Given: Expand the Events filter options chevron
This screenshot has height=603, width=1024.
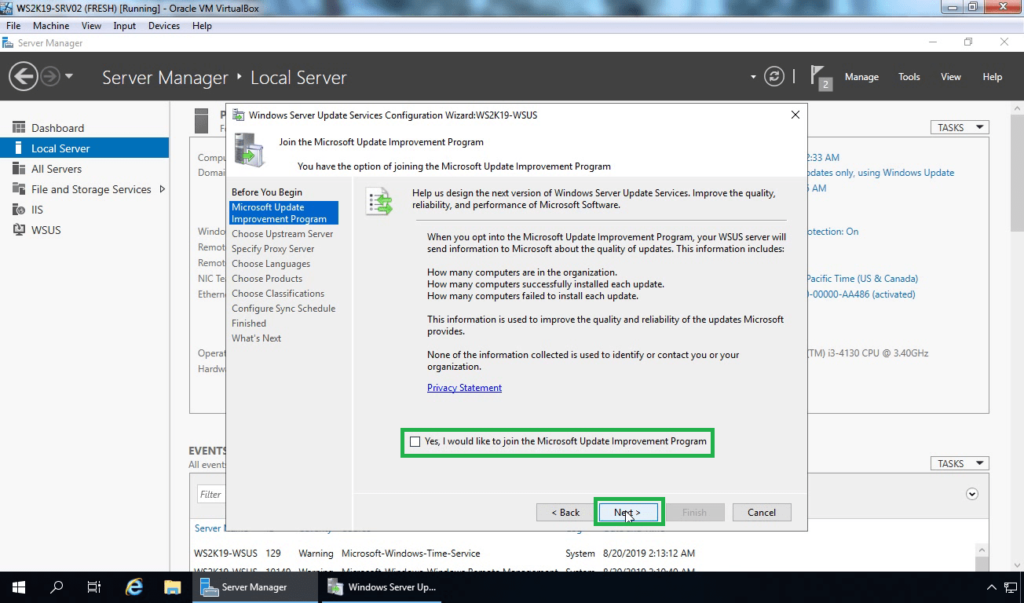Looking at the screenshot, I should coord(972,494).
